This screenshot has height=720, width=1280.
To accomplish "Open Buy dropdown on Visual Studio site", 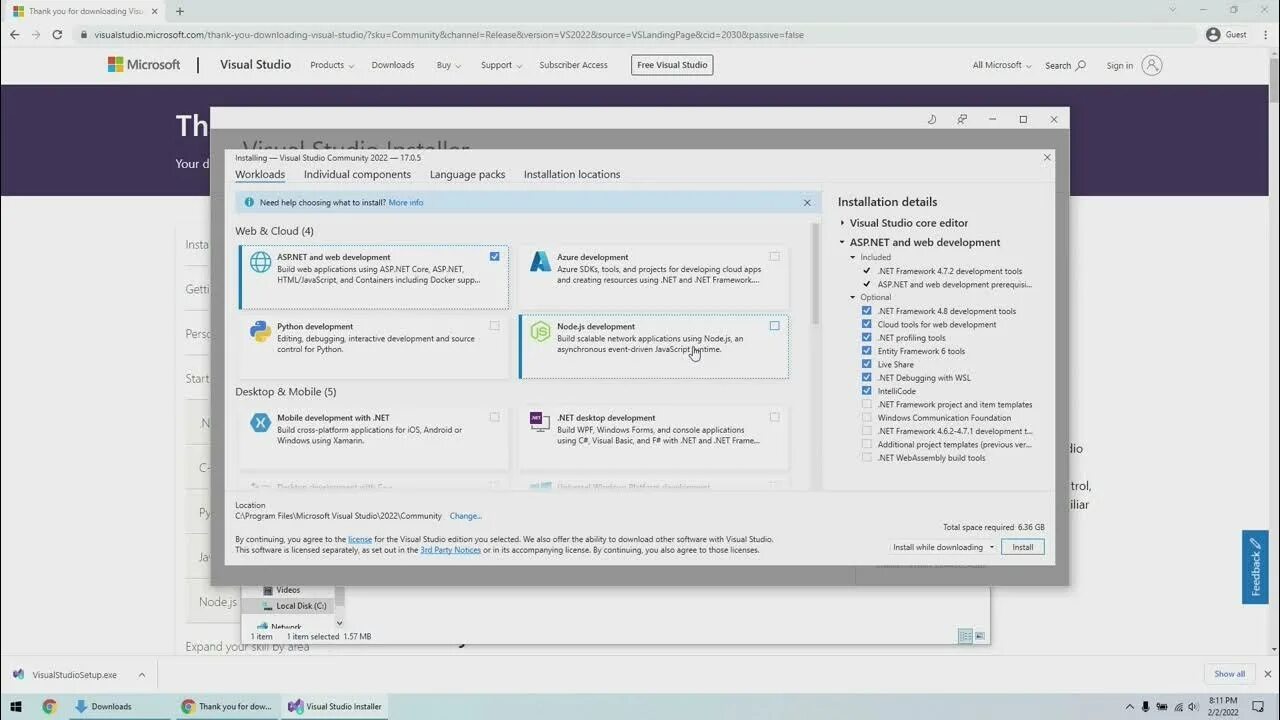I will pos(449,65).
